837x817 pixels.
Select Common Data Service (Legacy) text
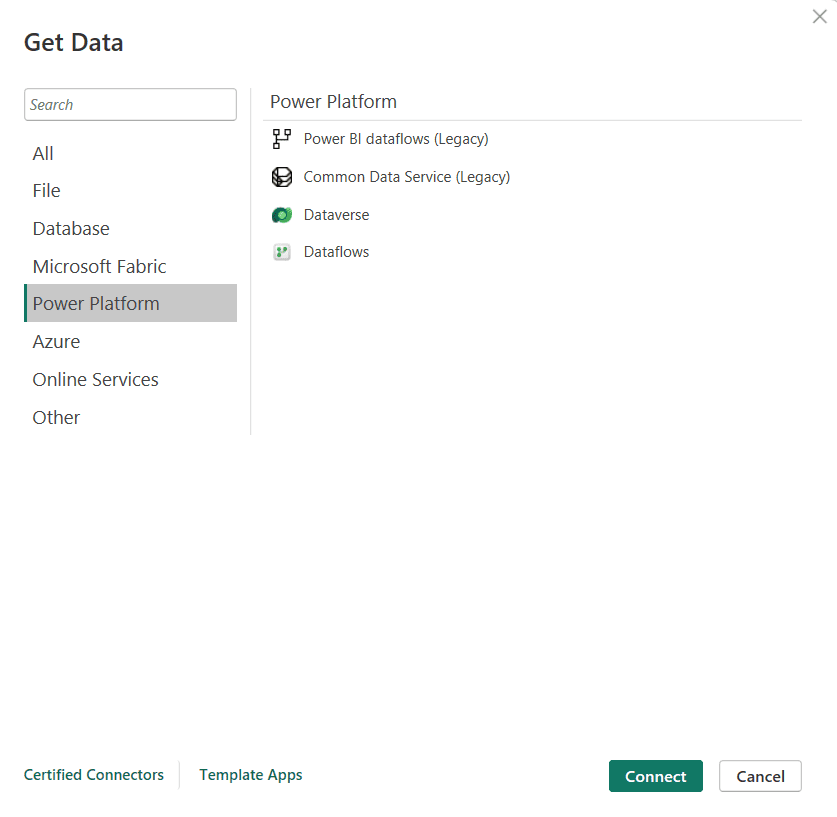406,177
